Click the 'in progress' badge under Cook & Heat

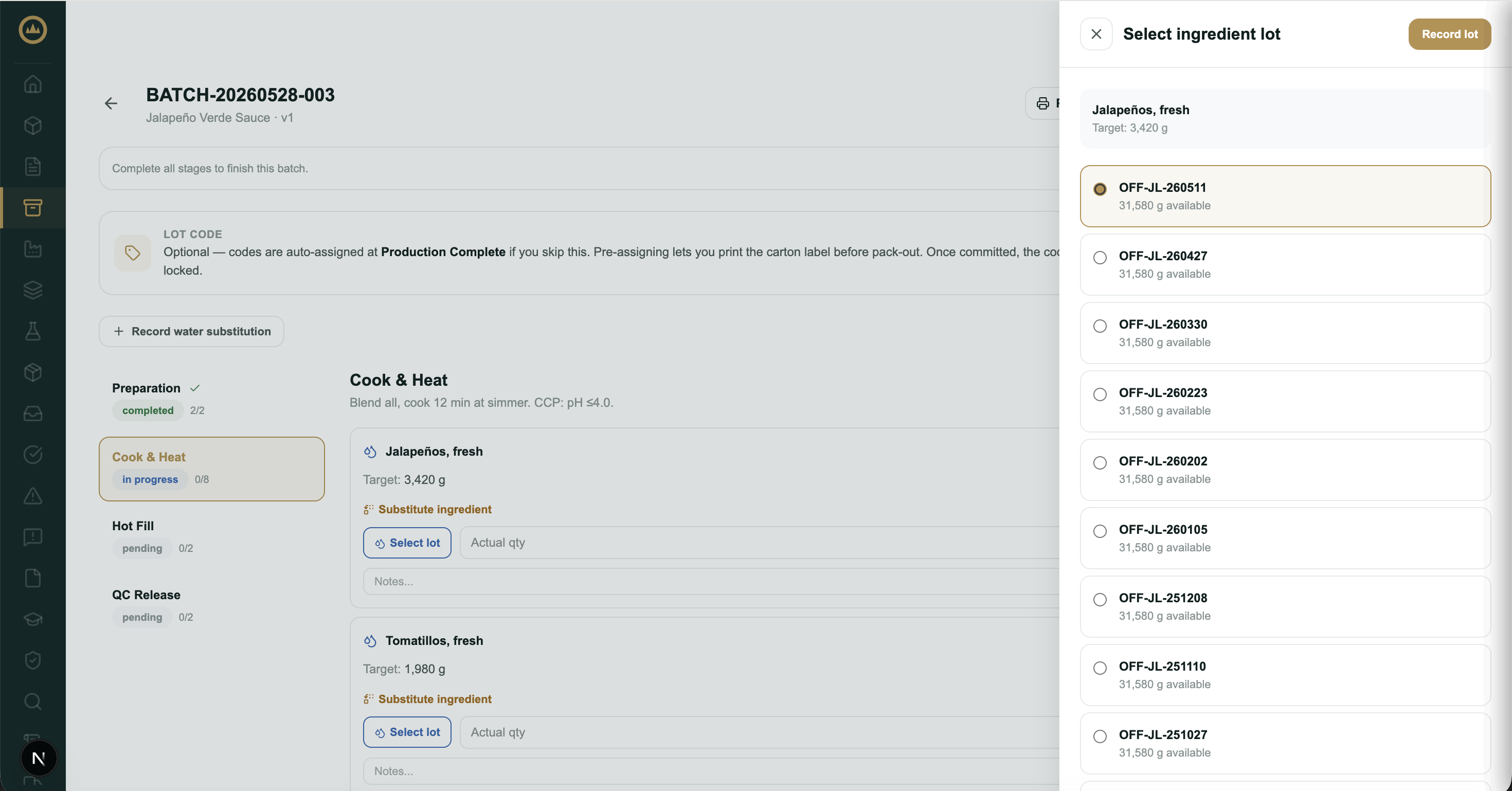tap(150, 479)
